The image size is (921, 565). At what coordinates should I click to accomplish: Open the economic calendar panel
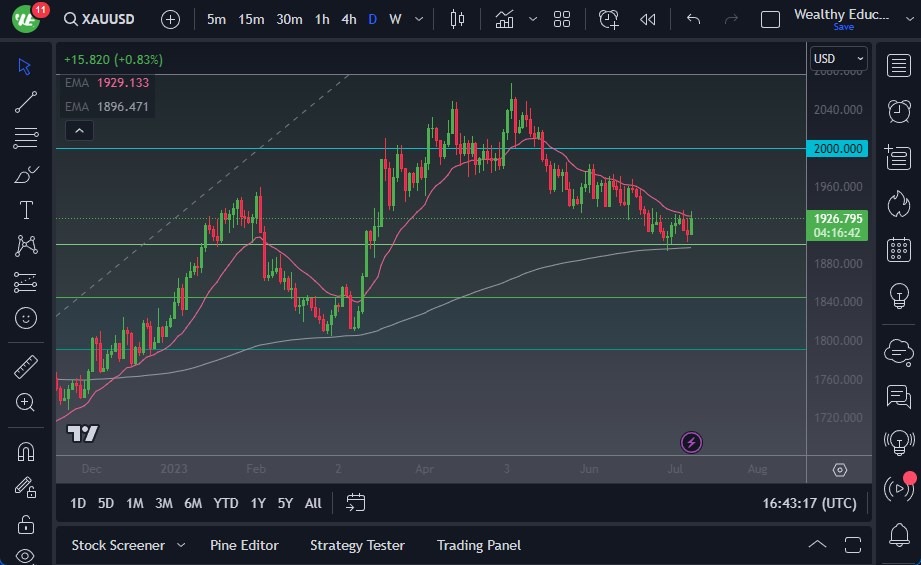pos(898,249)
